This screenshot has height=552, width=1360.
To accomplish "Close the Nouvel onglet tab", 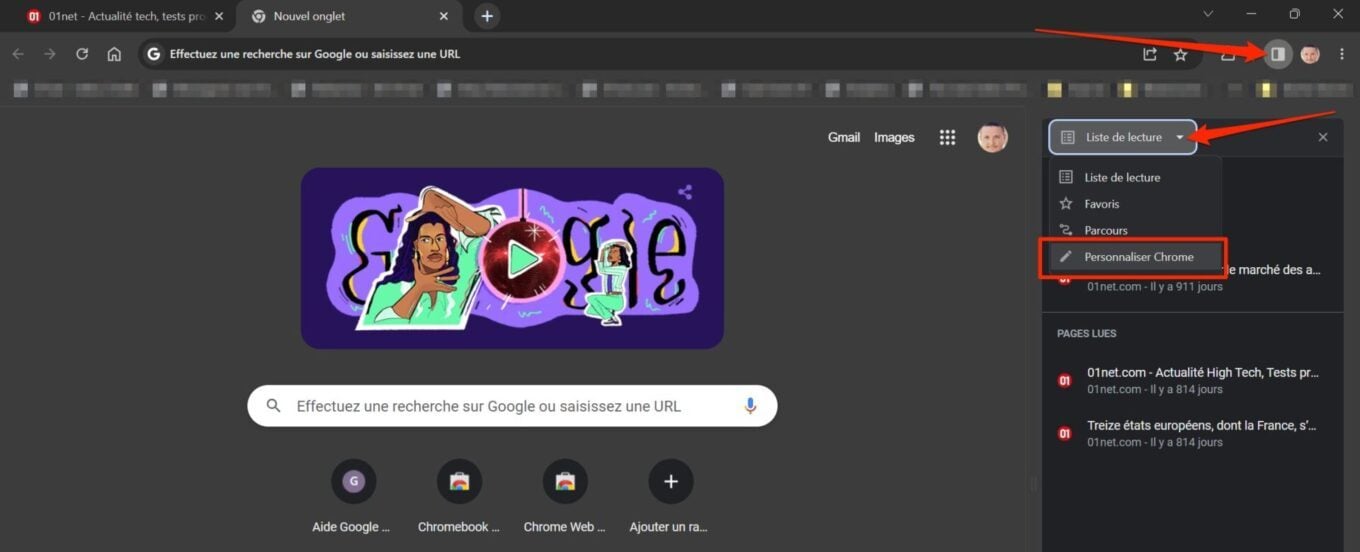I will [x=444, y=16].
